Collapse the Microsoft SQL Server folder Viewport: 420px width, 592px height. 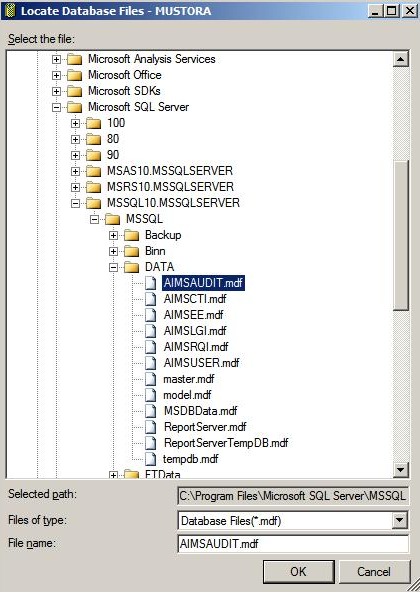click(x=56, y=107)
